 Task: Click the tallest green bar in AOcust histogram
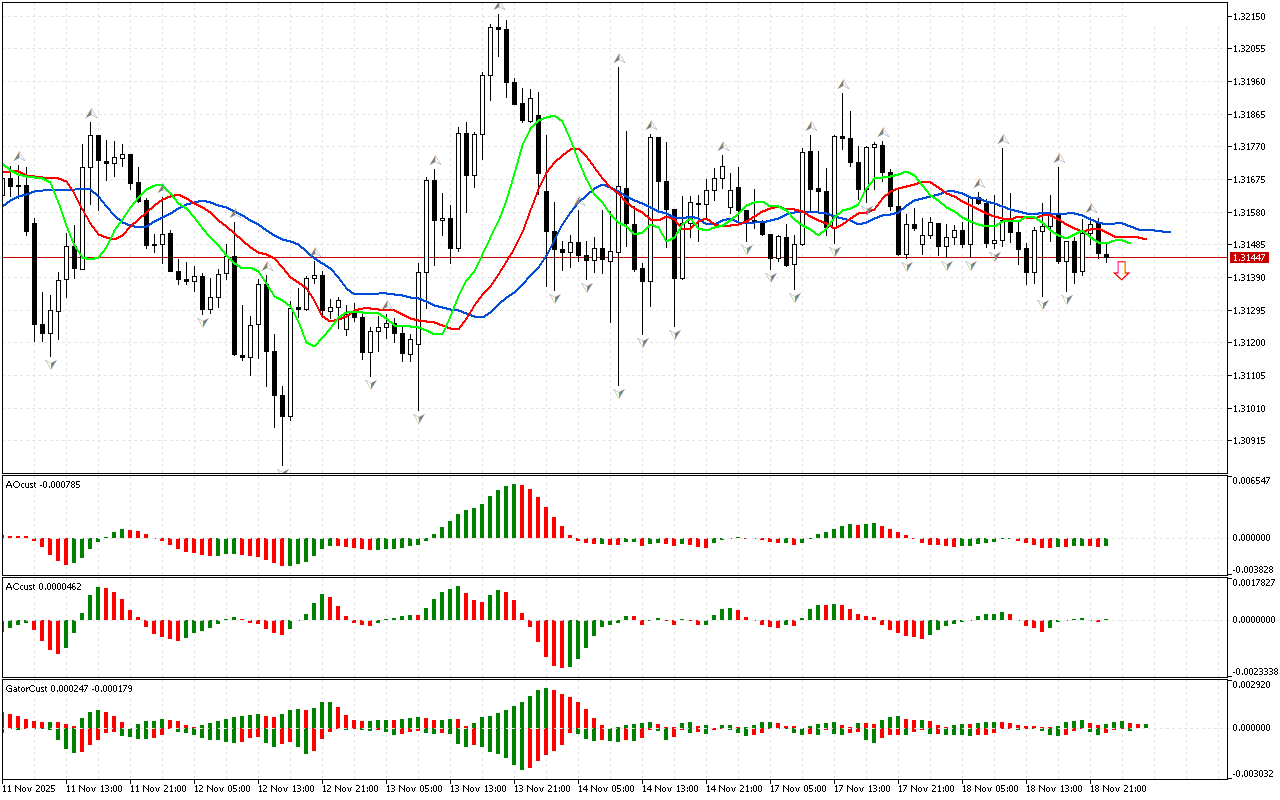(514, 511)
